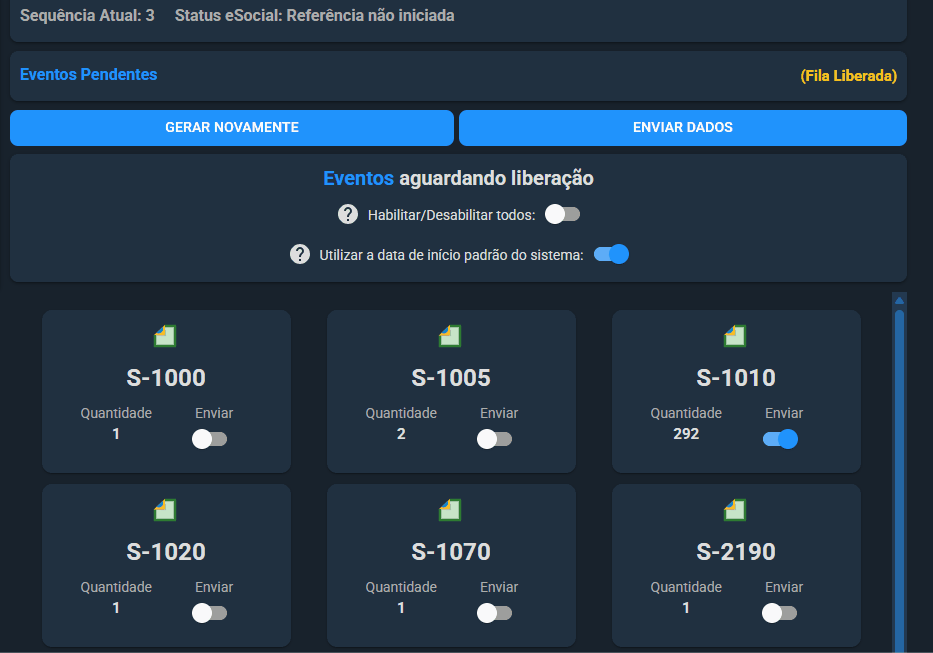Disable Enviar for S-1010
933x653 pixels.
pos(780,439)
